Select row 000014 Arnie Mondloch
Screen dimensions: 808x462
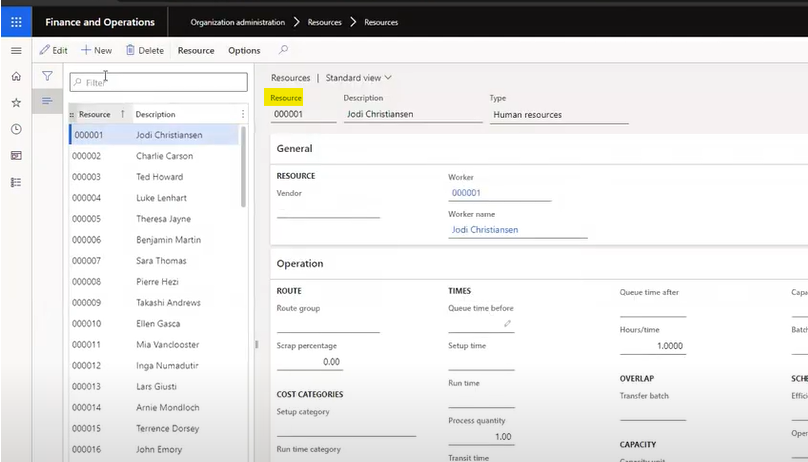coord(154,407)
